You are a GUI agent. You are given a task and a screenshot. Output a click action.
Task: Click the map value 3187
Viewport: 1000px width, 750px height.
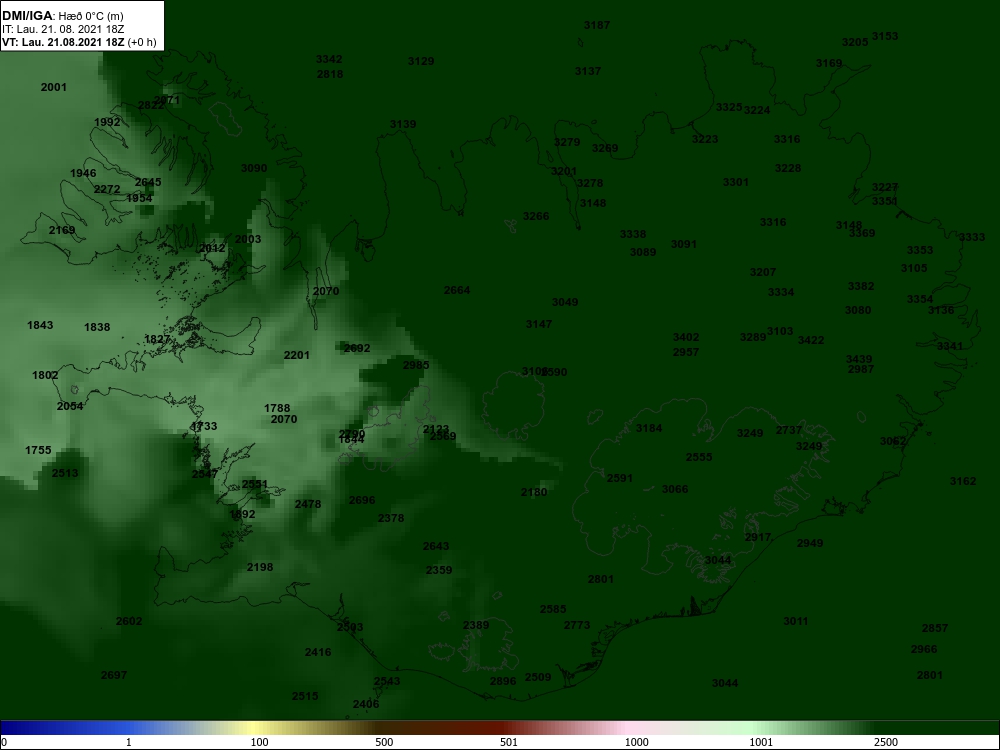click(x=597, y=26)
